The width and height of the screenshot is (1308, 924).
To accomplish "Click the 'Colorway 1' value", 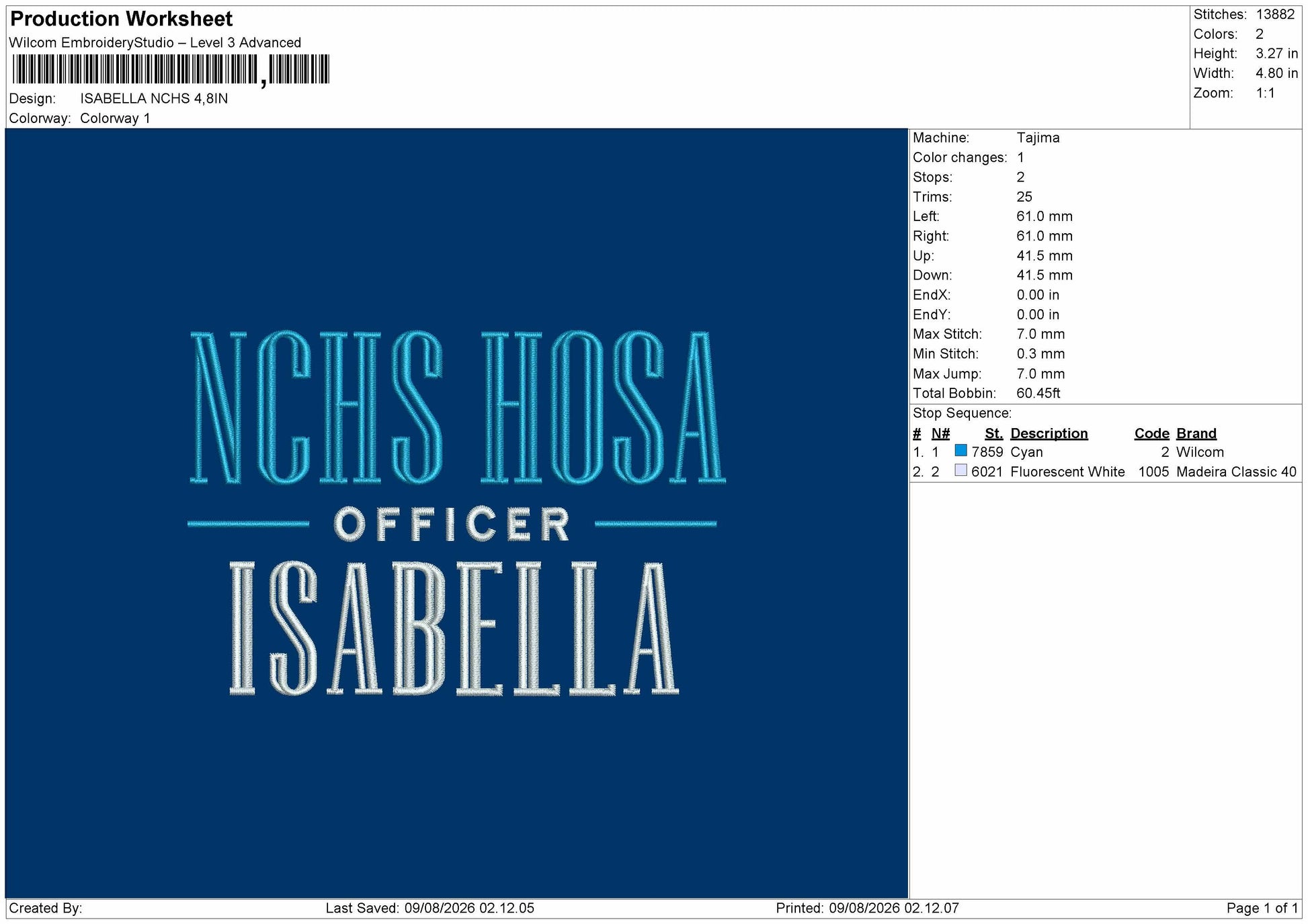I will tap(115, 118).
